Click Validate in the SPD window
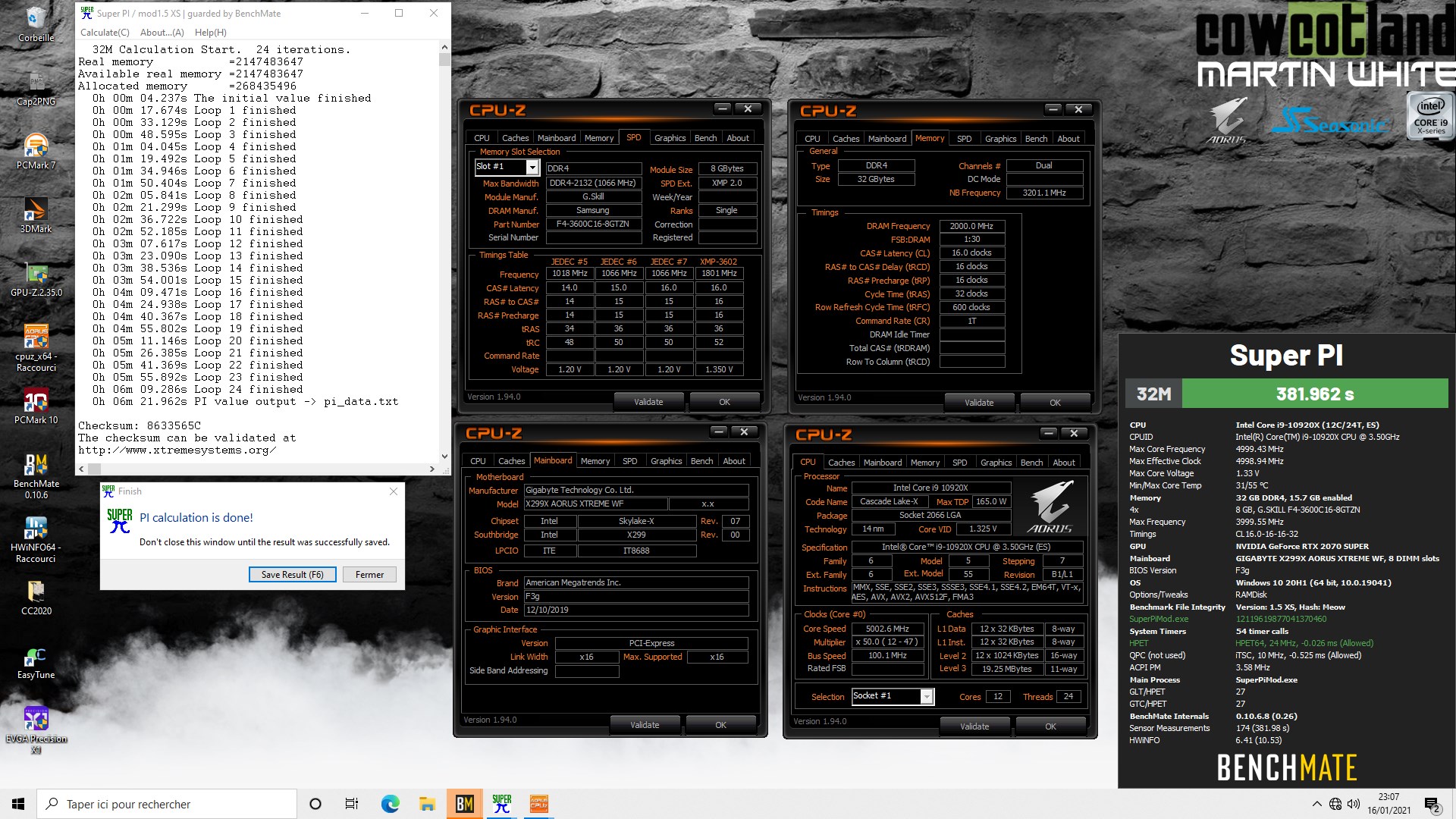1456x819 pixels. [x=648, y=402]
